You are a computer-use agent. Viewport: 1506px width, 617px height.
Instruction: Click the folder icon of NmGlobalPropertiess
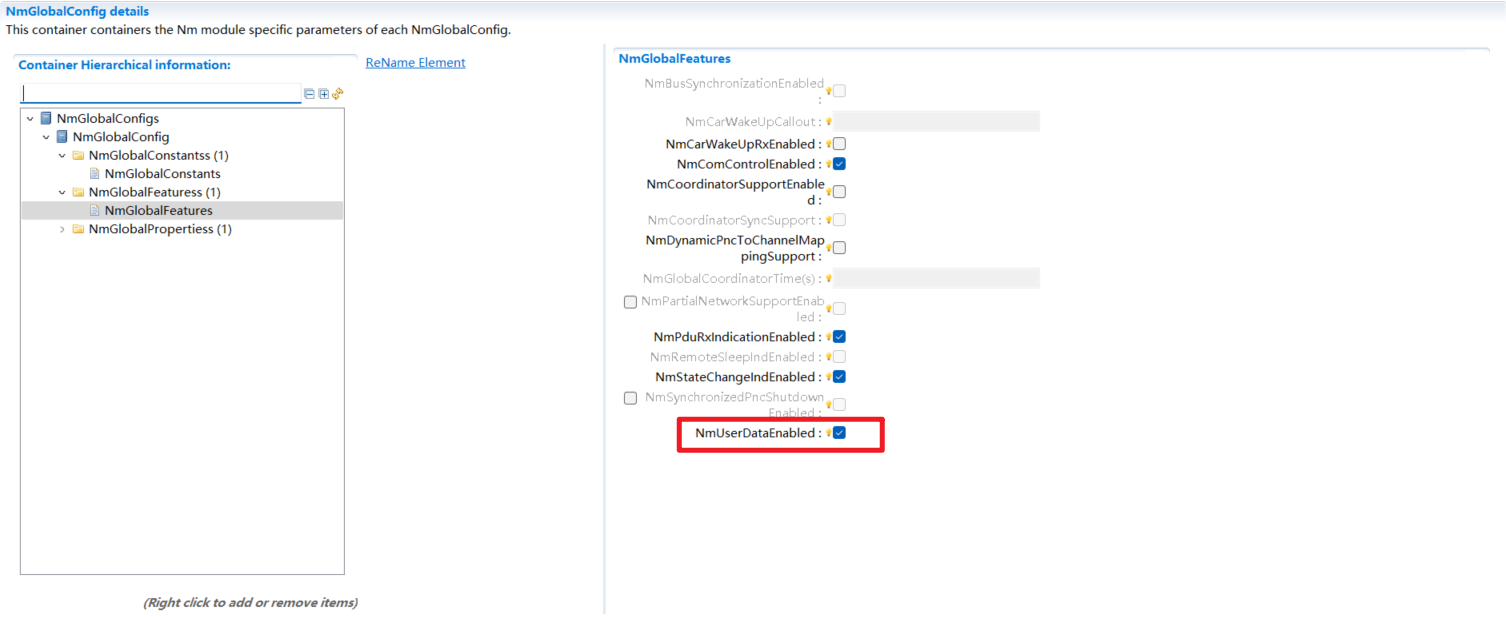tap(79, 229)
